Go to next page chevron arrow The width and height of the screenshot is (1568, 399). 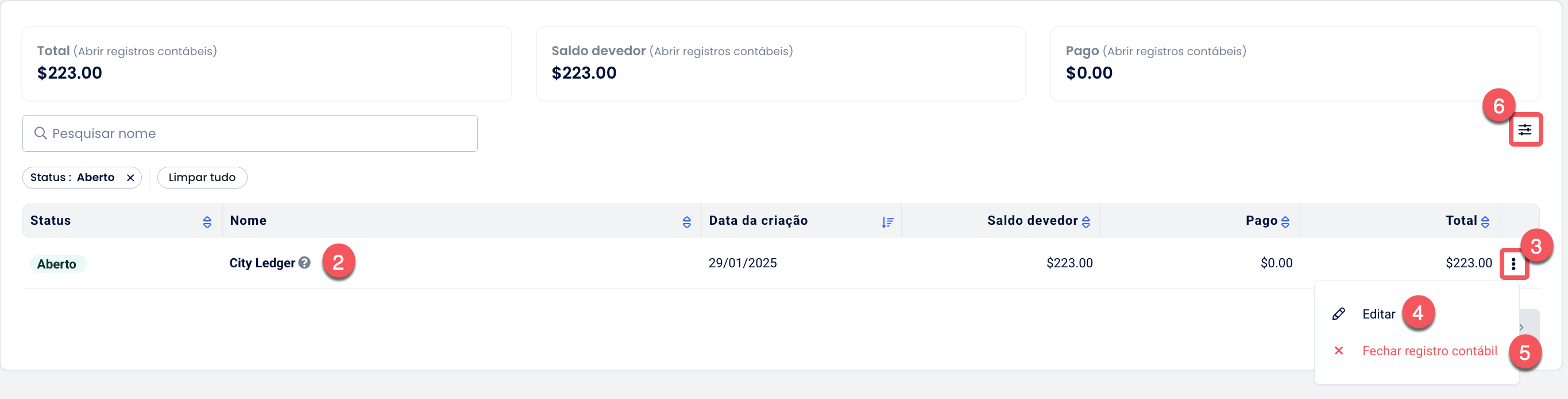(x=1521, y=328)
